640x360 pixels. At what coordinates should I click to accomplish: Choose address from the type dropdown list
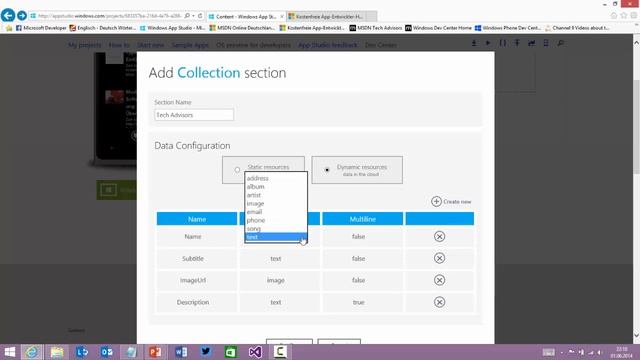tap(276, 178)
